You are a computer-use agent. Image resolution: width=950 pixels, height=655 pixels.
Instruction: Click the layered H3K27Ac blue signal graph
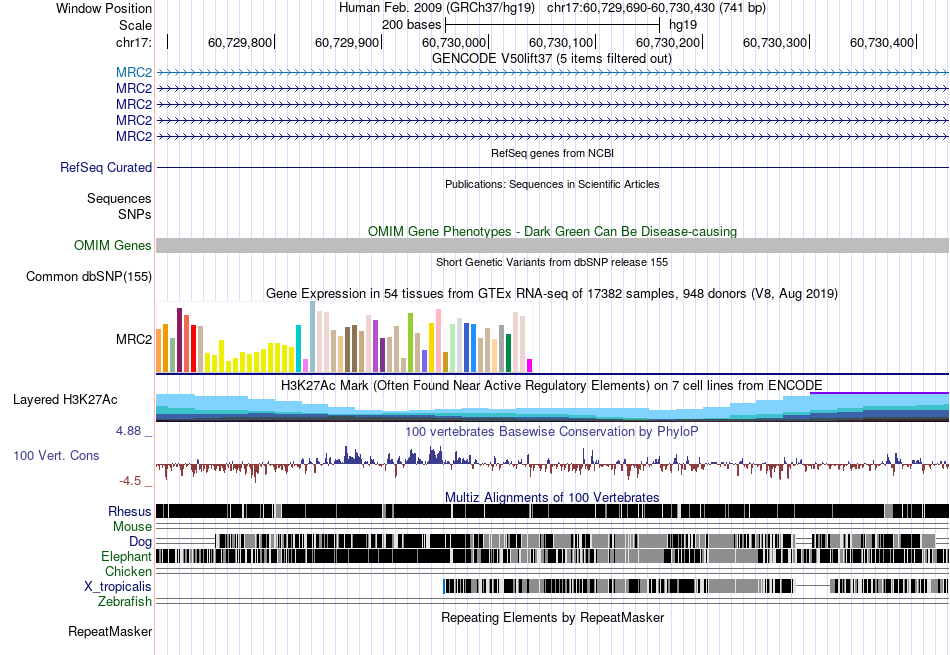(552, 407)
